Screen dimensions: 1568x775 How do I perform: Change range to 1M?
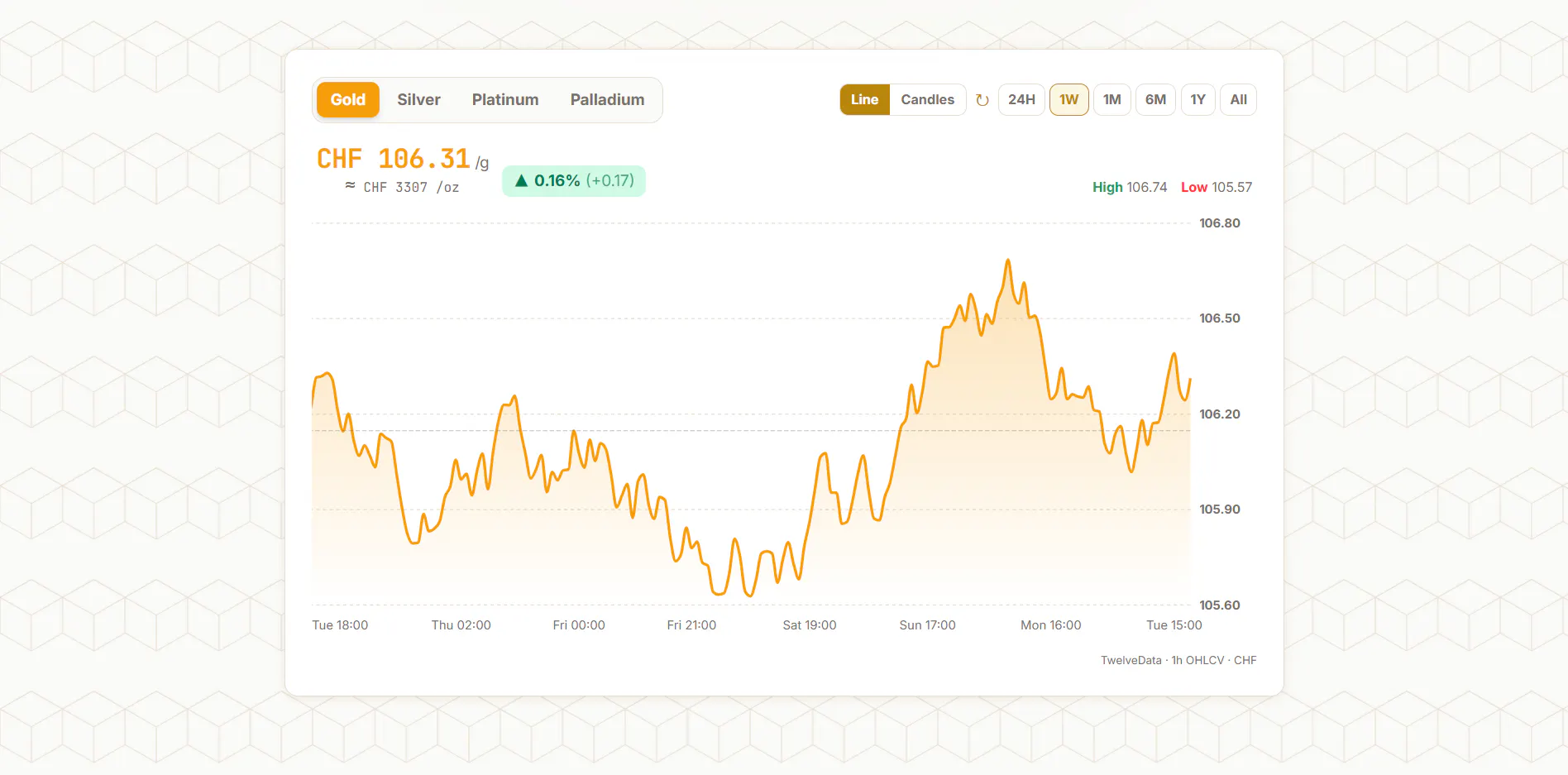click(x=1111, y=100)
